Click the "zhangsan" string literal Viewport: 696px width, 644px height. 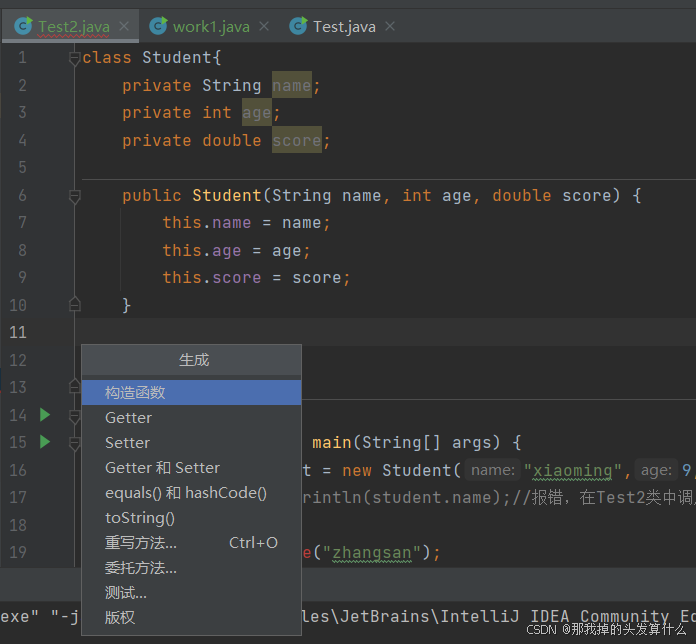[x=372, y=553]
